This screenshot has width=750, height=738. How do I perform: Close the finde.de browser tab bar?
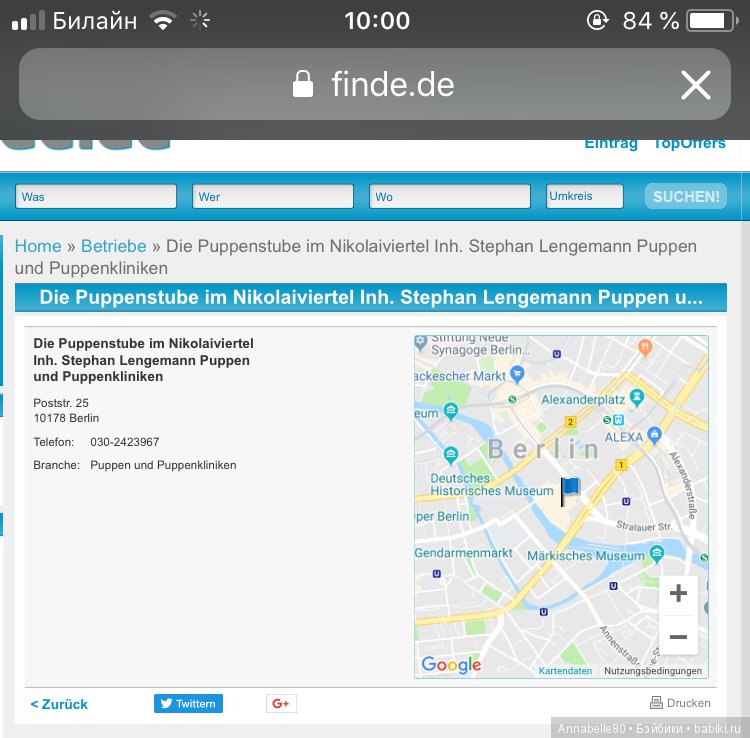[695, 85]
